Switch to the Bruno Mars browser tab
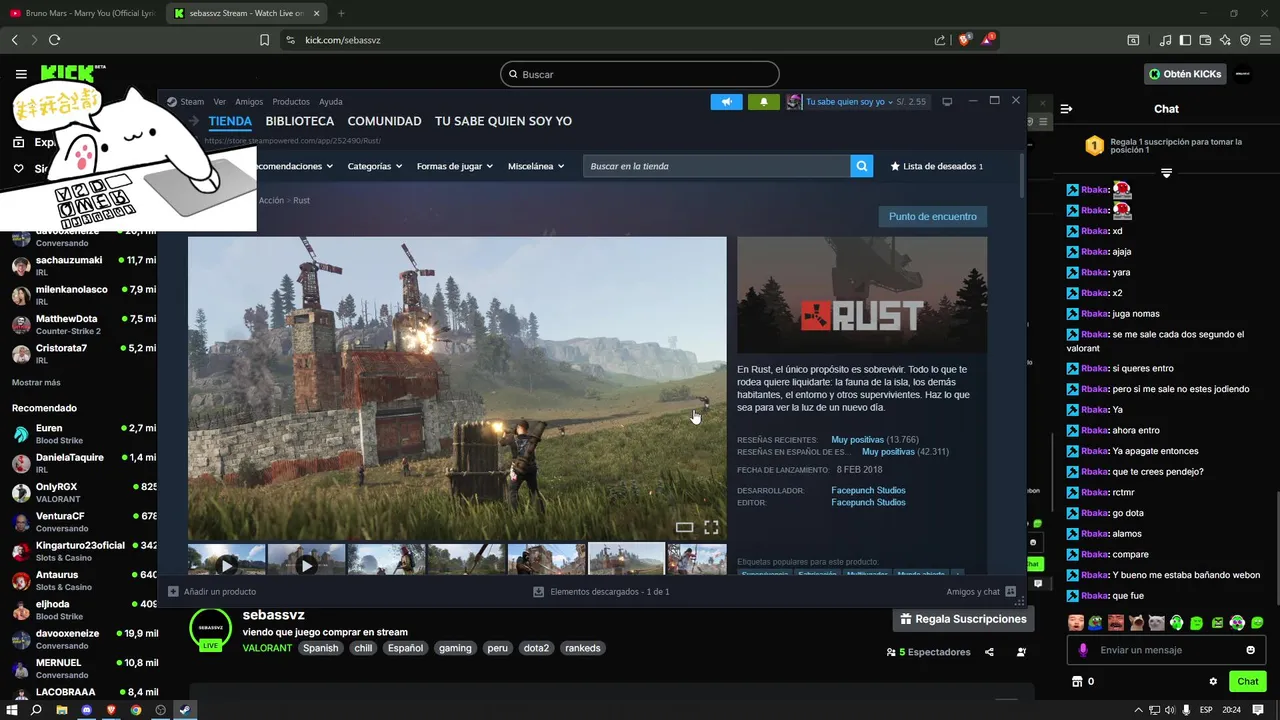 82,13
